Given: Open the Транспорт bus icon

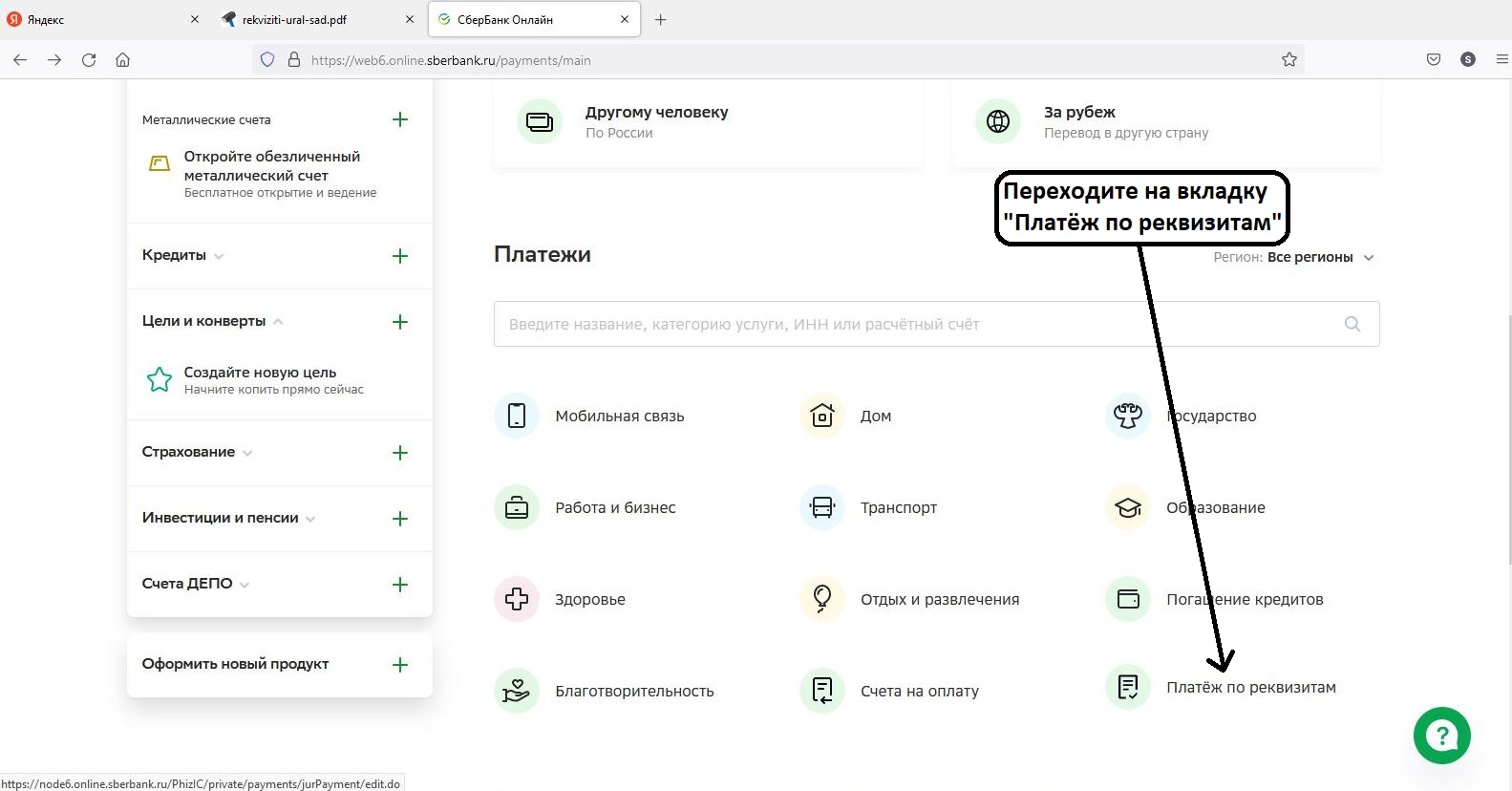Looking at the screenshot, I should [822, 507].
